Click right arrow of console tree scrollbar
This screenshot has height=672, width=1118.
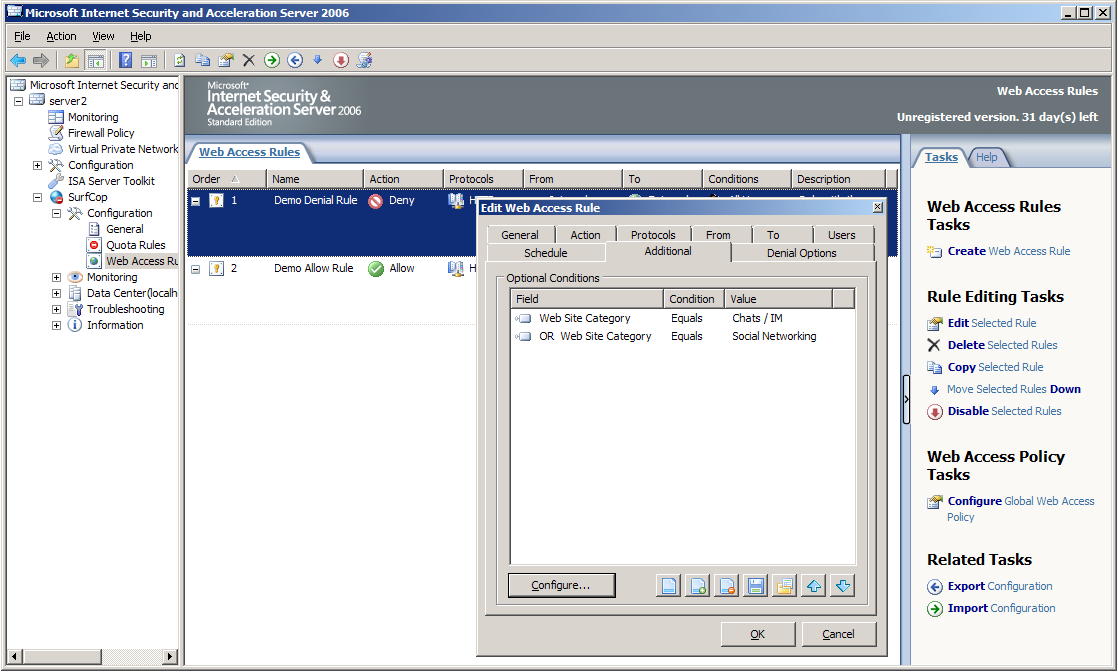pyautogui.click(x=170, y=656)
